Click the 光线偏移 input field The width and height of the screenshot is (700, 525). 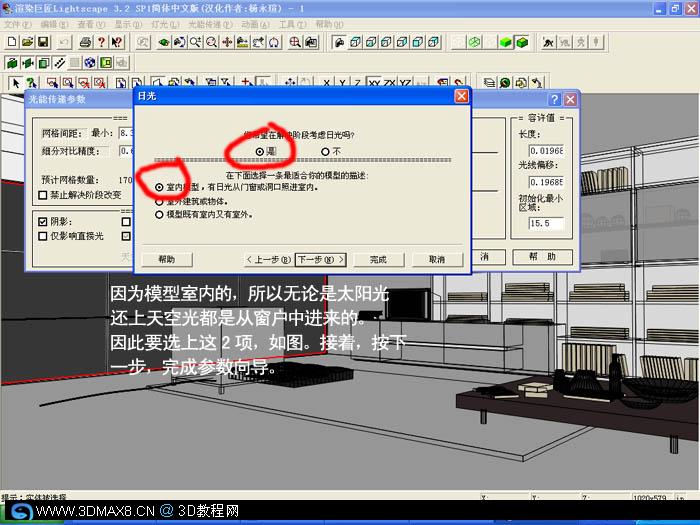coord(546,182)
